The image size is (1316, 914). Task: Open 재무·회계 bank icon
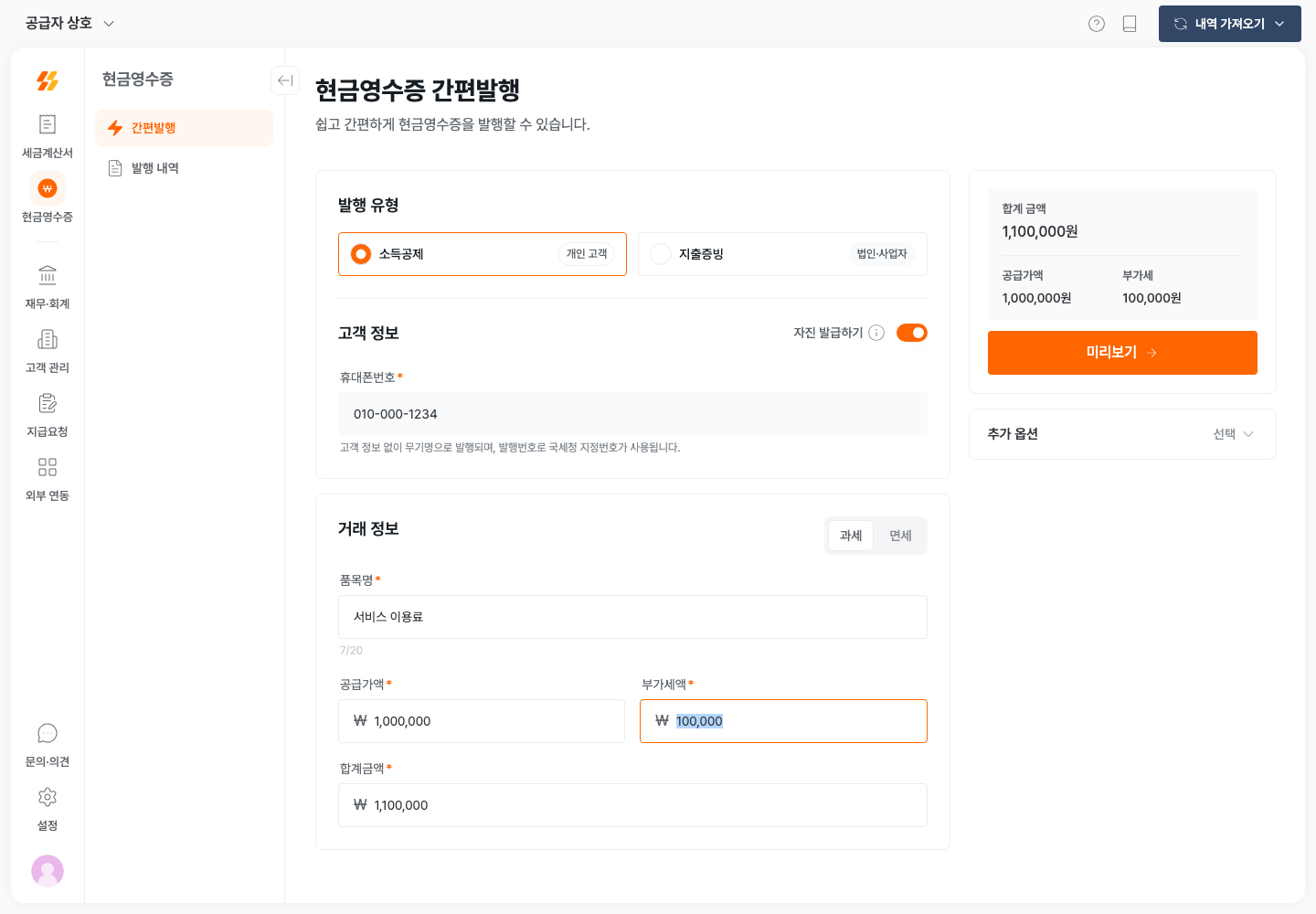(x=48, y=275)
